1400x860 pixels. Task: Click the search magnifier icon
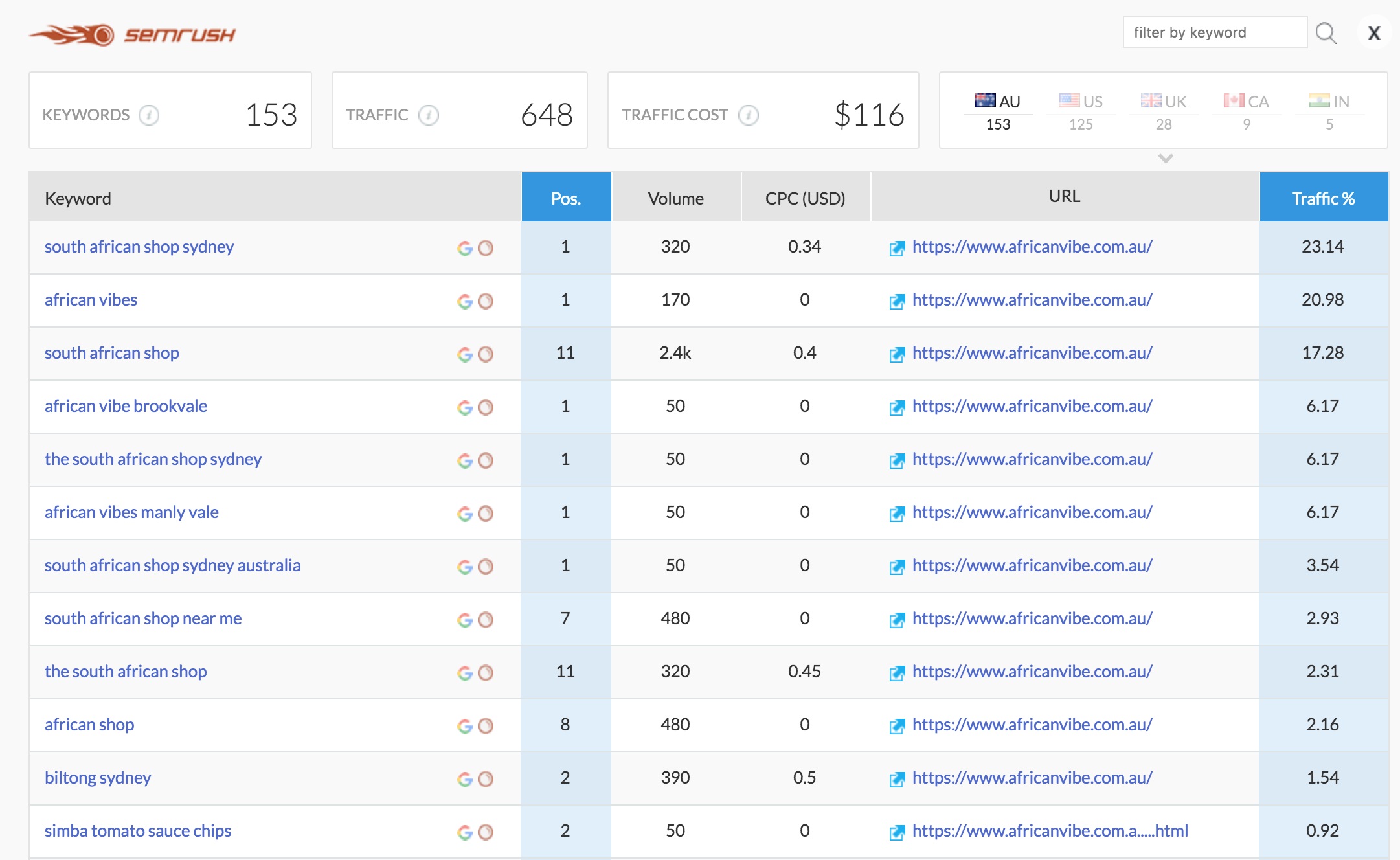point(1326,32)
